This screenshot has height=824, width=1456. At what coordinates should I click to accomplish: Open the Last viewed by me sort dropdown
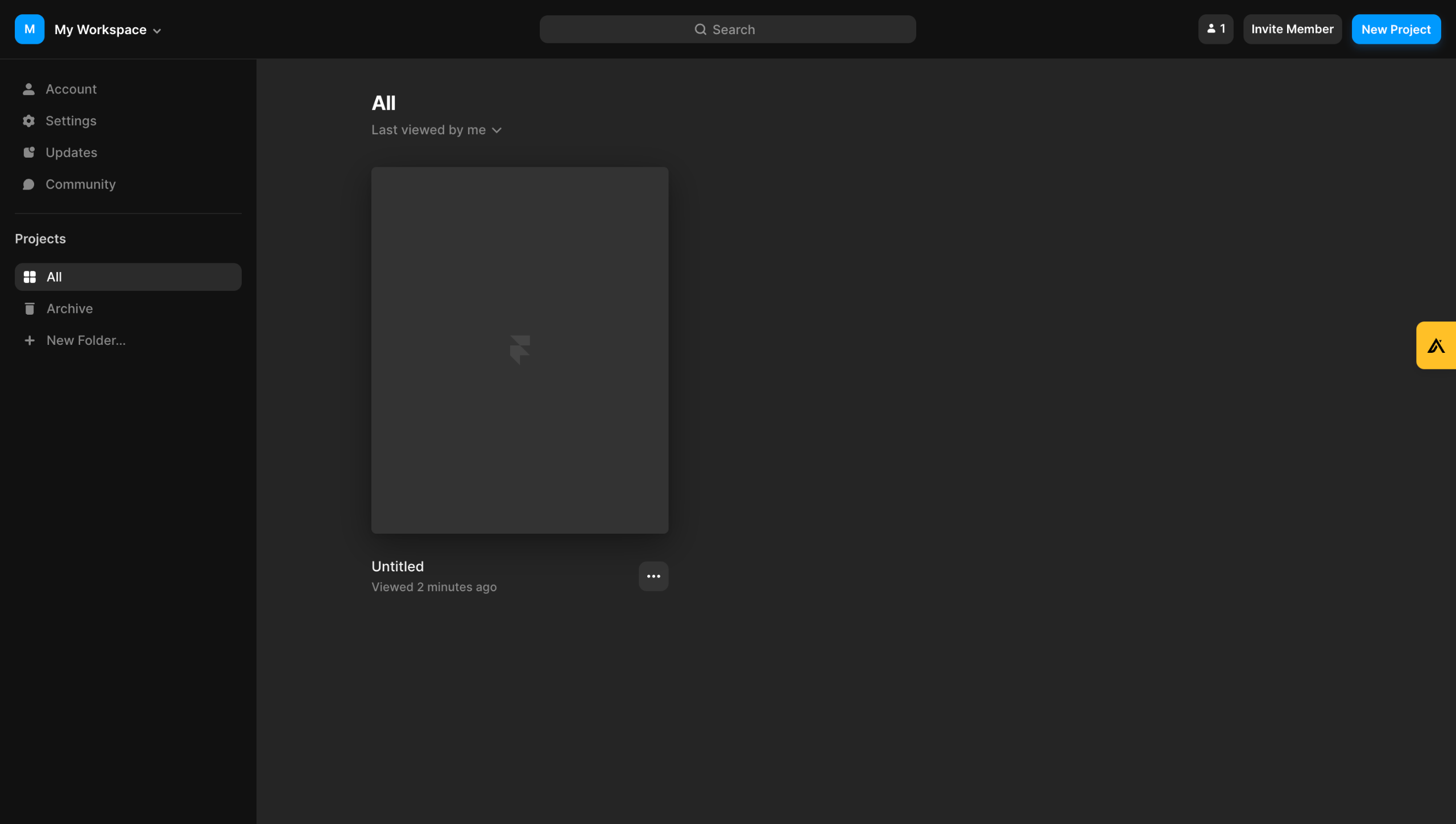(436, 130)
